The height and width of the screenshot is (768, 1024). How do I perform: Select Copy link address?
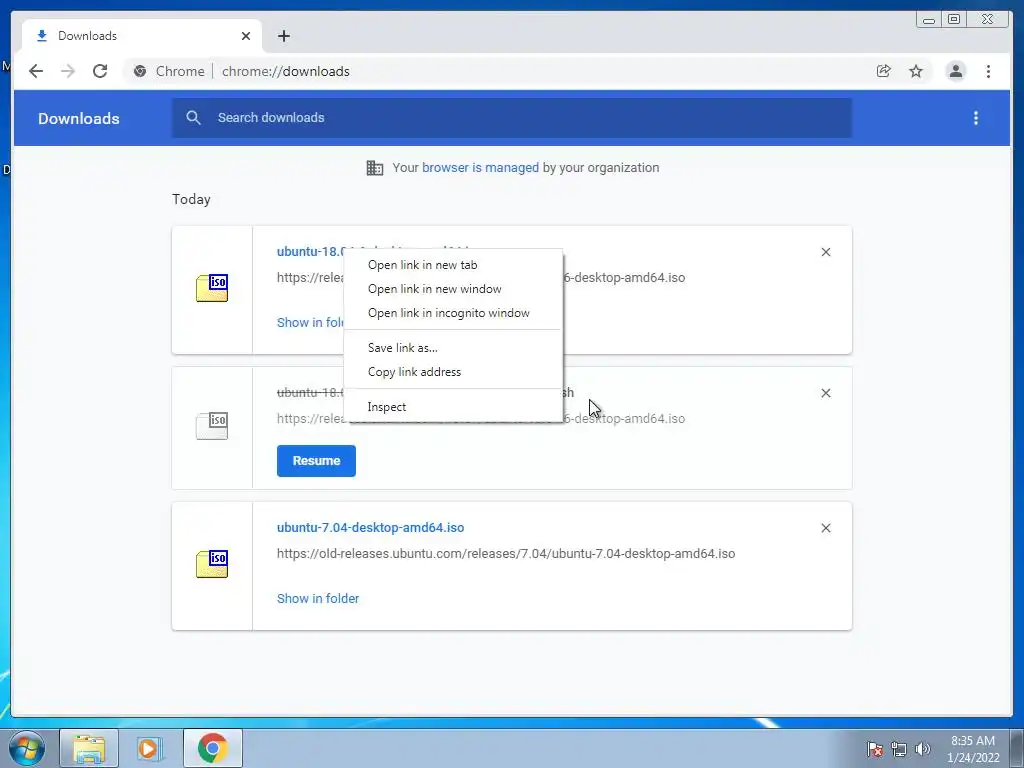click(x=453, y=372)
